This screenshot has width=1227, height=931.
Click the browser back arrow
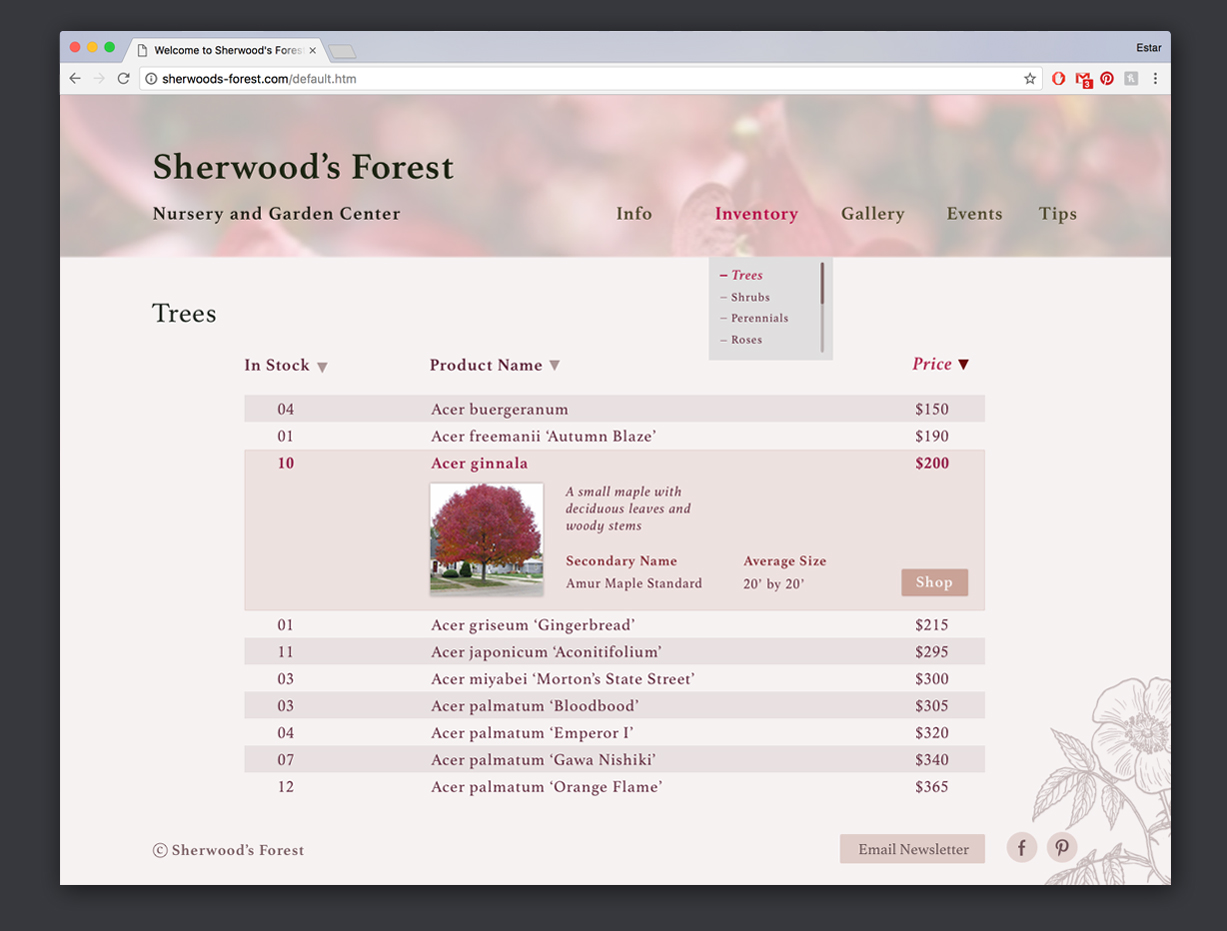coord(75,79)
